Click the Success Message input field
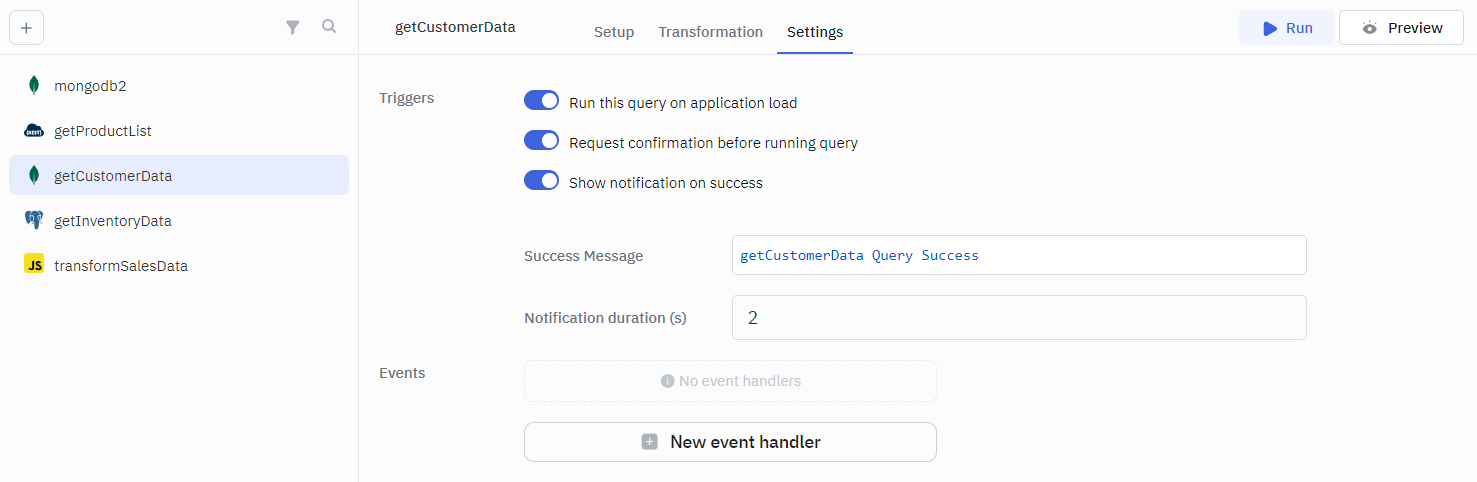Screen dimensions: 1477x482 [1019, 255]
